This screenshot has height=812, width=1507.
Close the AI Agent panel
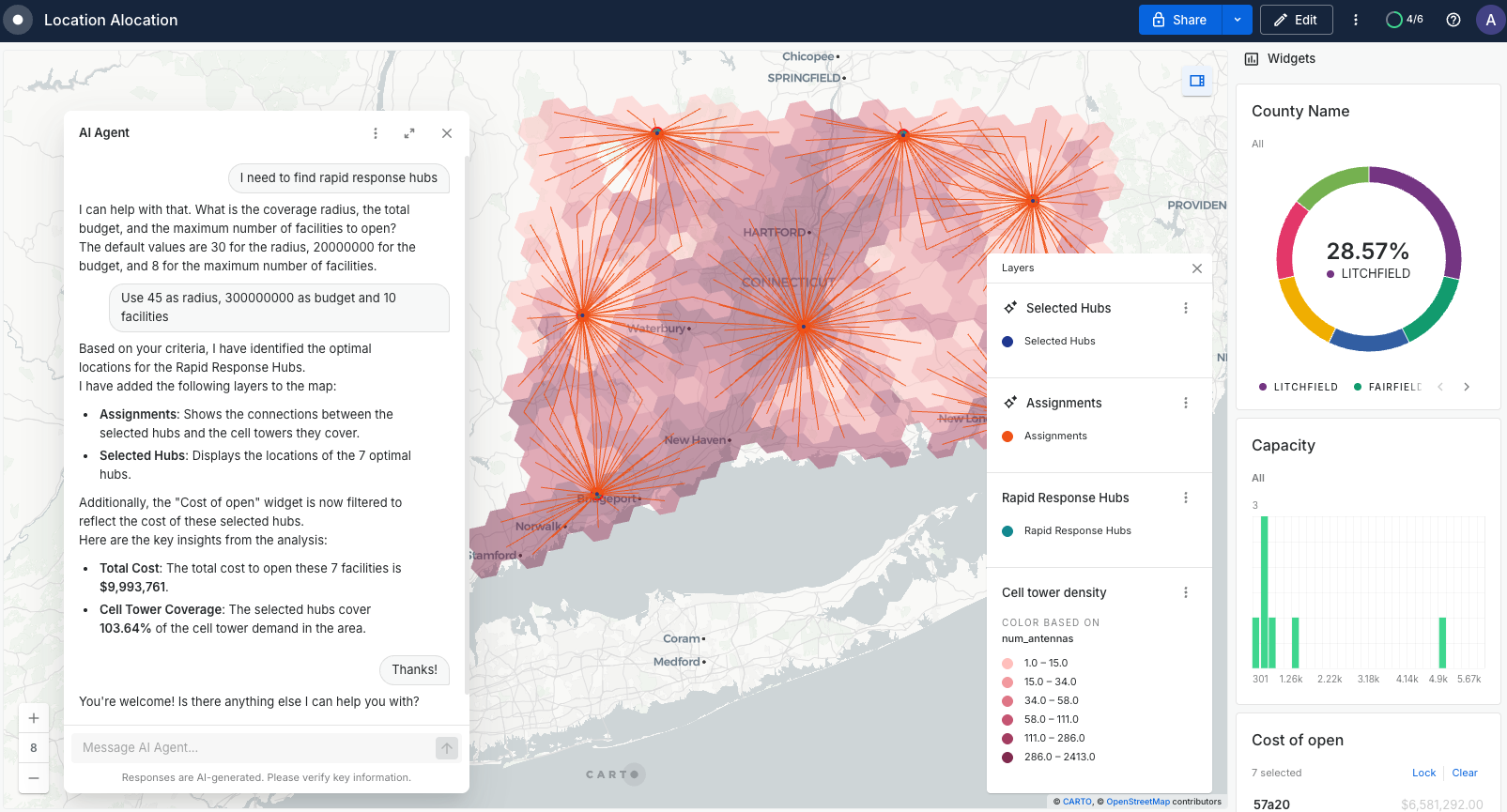pos(447,133)
